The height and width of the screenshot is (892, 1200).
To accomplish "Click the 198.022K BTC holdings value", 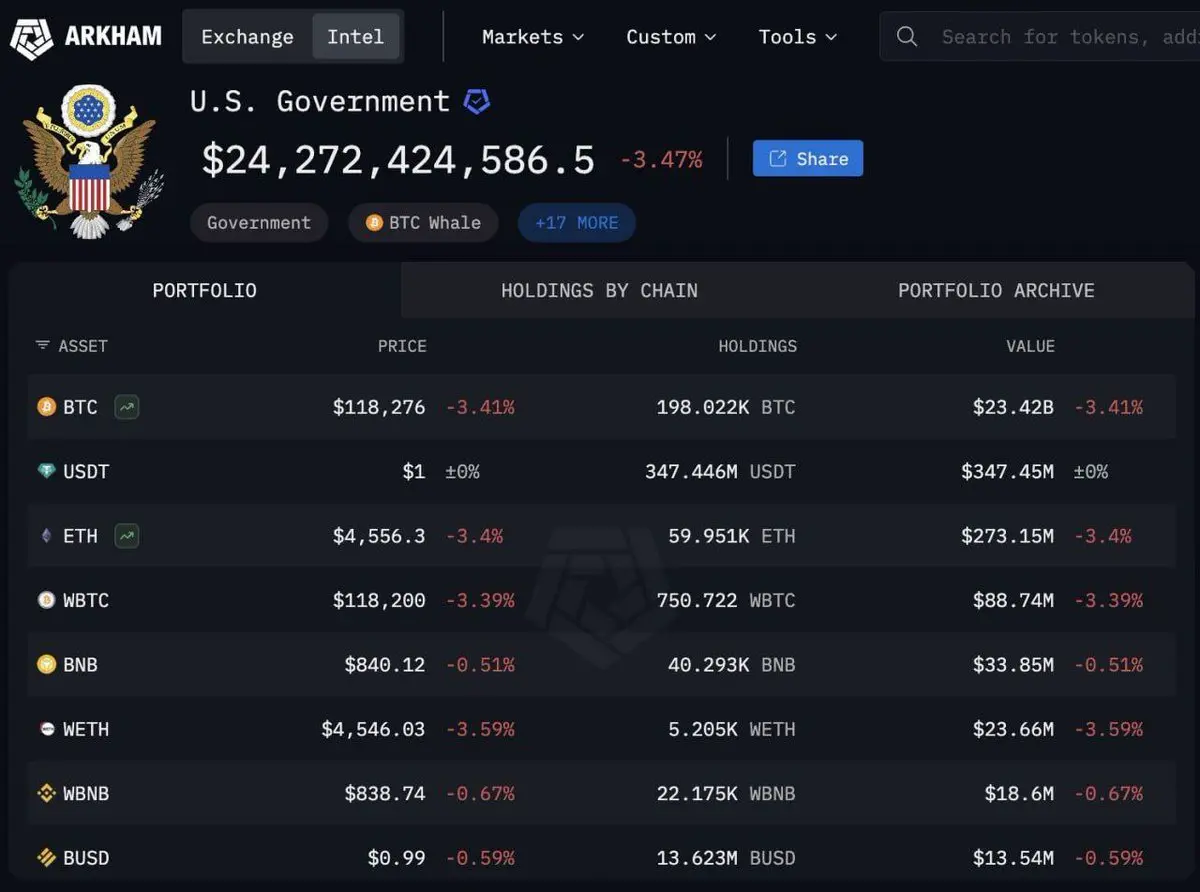I will pyautogui.click(x=726, y=407).
